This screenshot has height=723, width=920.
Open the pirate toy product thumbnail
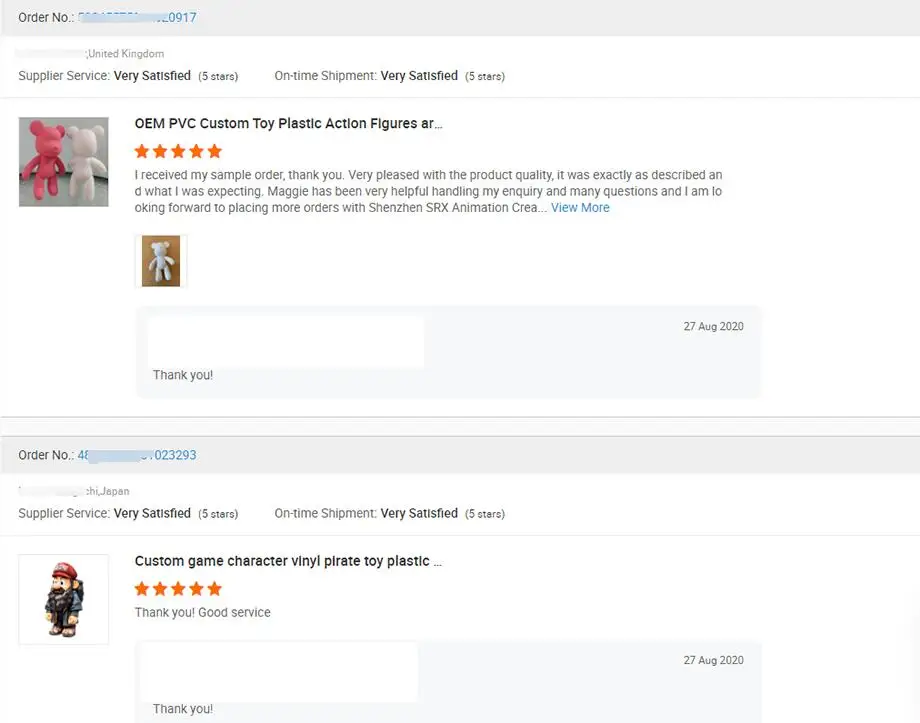click(63, 599)
